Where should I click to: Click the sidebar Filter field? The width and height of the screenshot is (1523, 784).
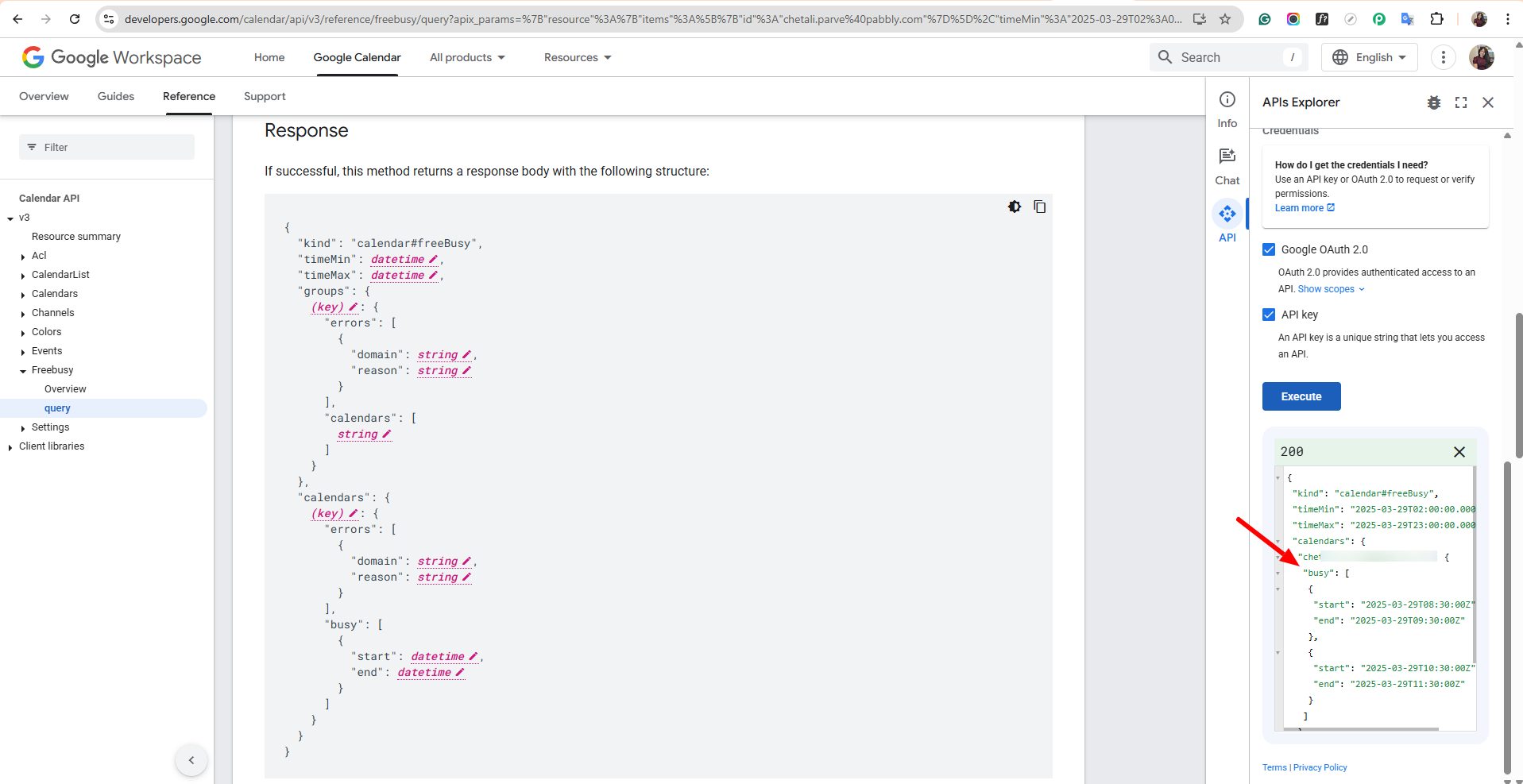pyautogui.click(x=106, y=147)
